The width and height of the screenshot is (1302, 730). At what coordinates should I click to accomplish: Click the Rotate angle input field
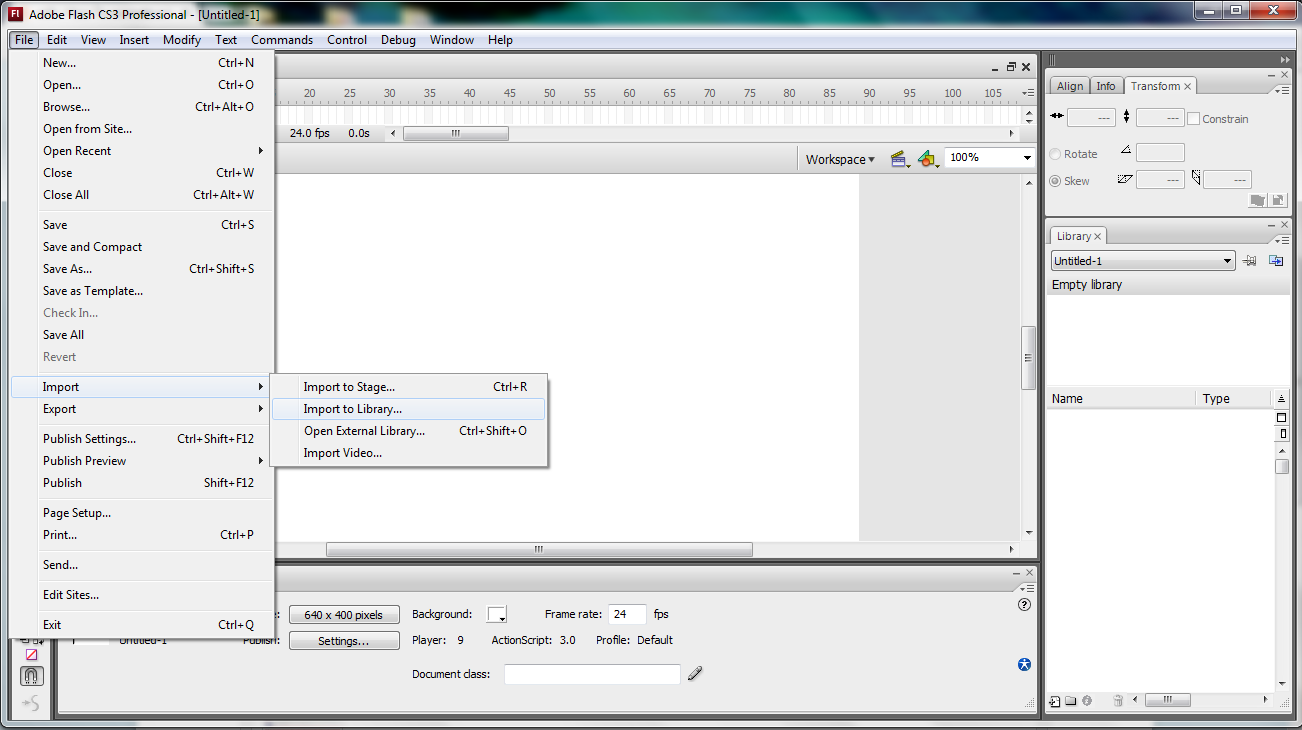click(1160, 153)
